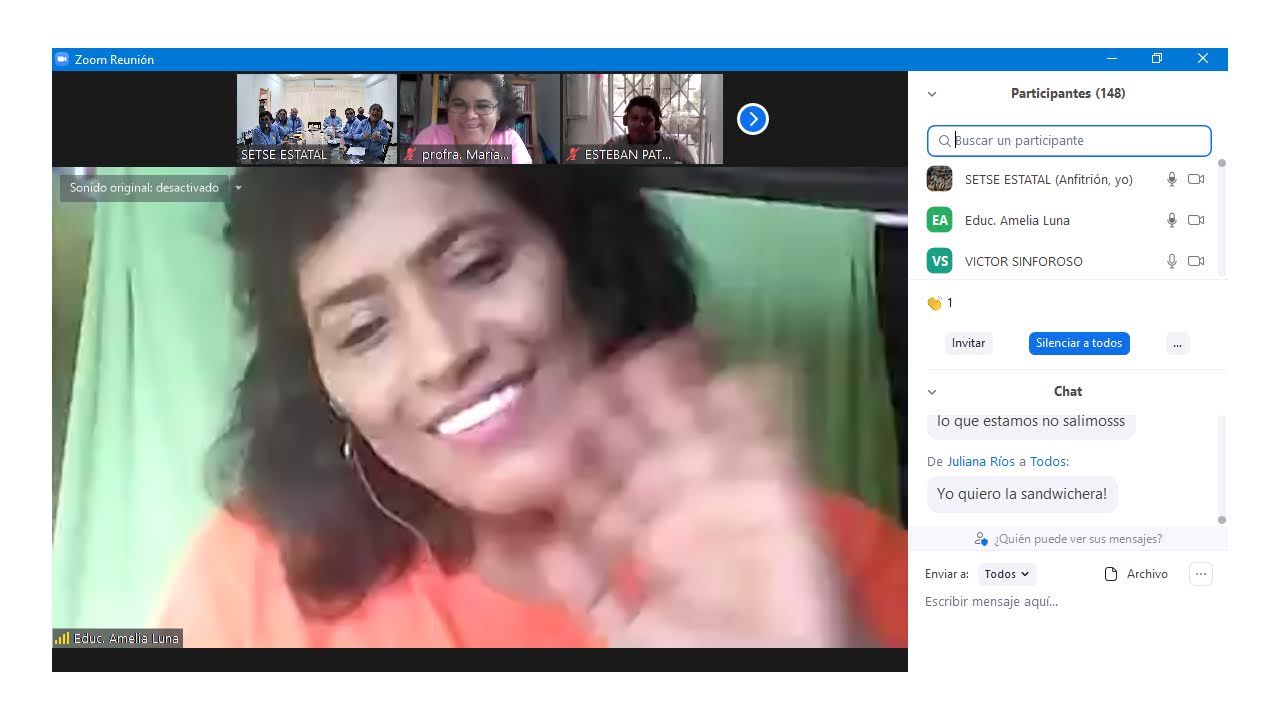Open the participants more options button
1280x720 pixels.
[1178, 343]
